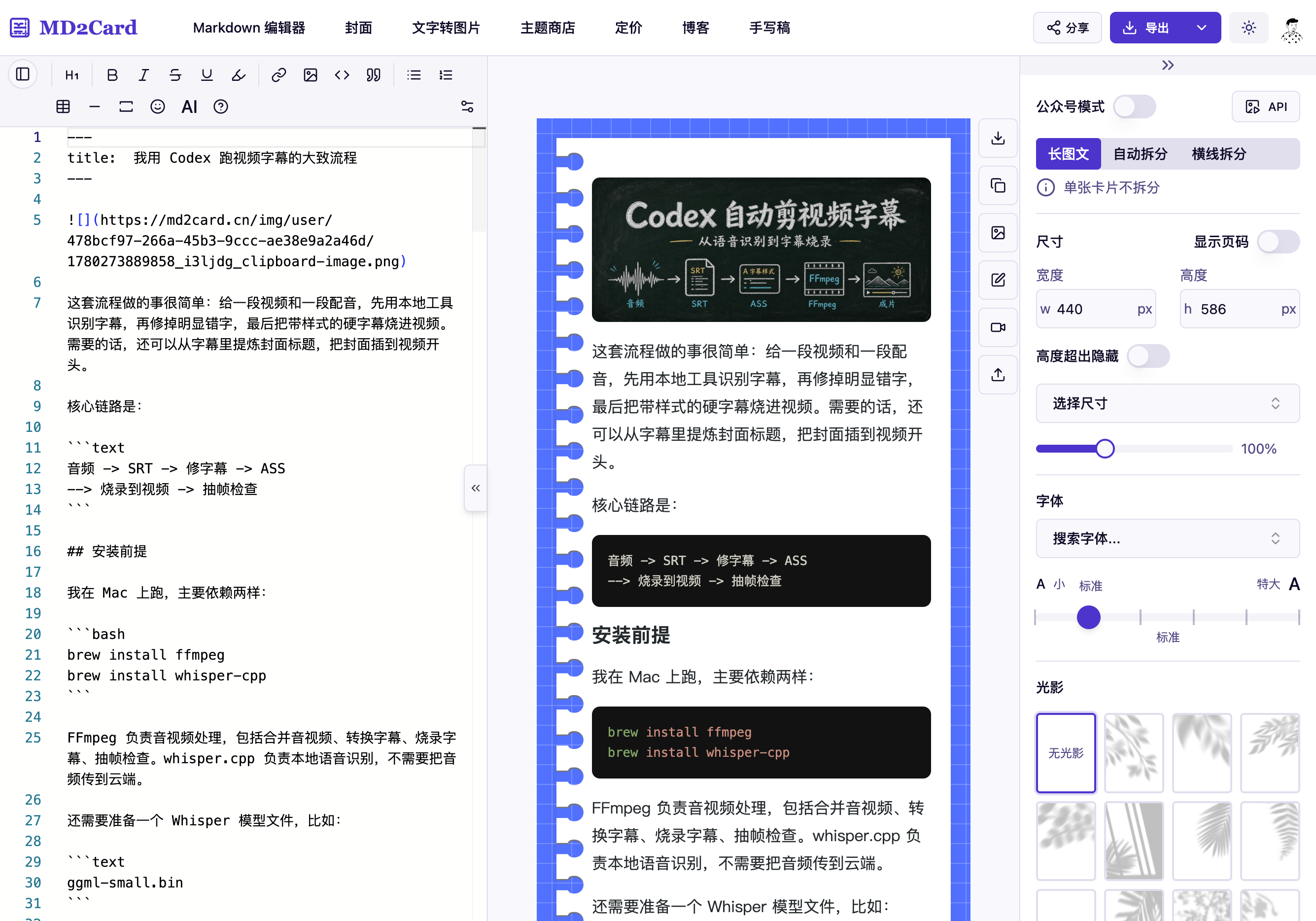
Task: Click the 导出 button
Action: click(x=1147, y=28)
